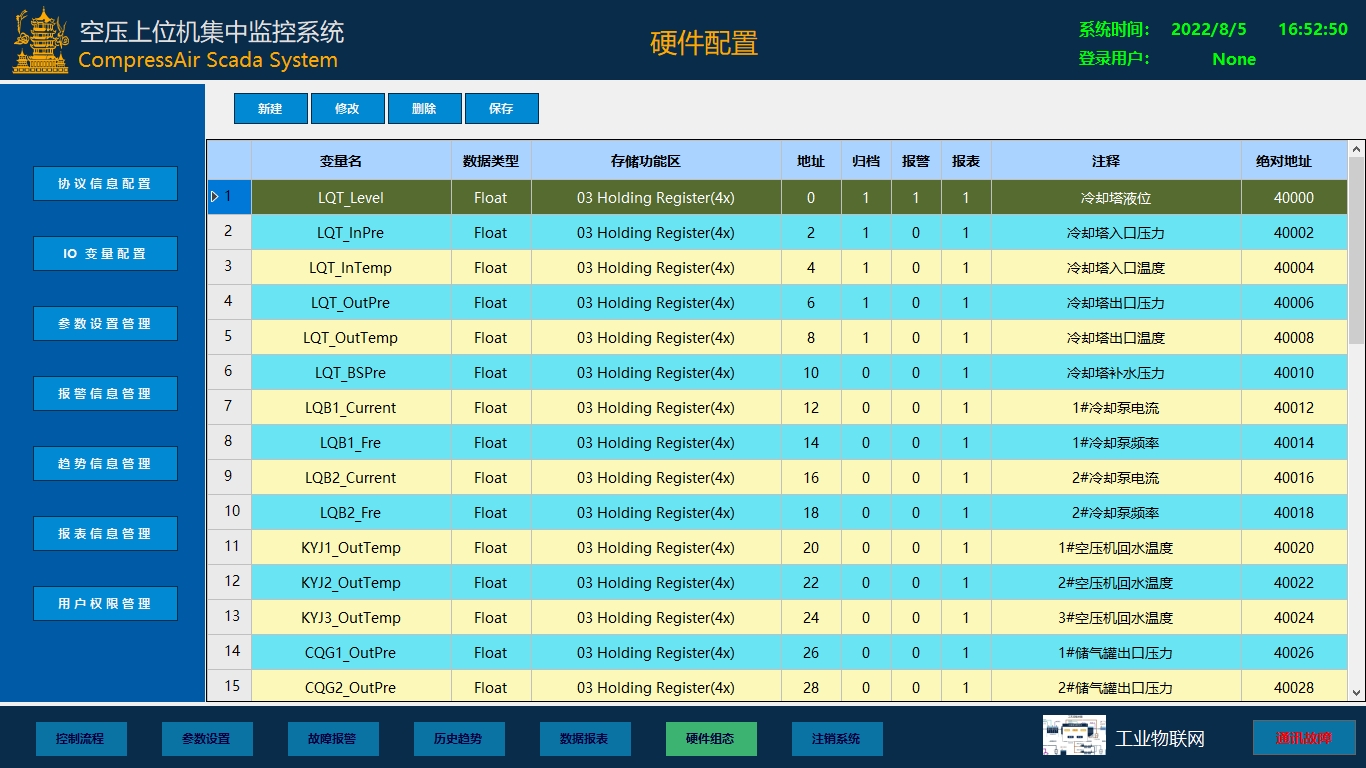Screen dimensions: 1366x768
Task: Select the LQB1_Fre variable cell
Action: (351, 443)
